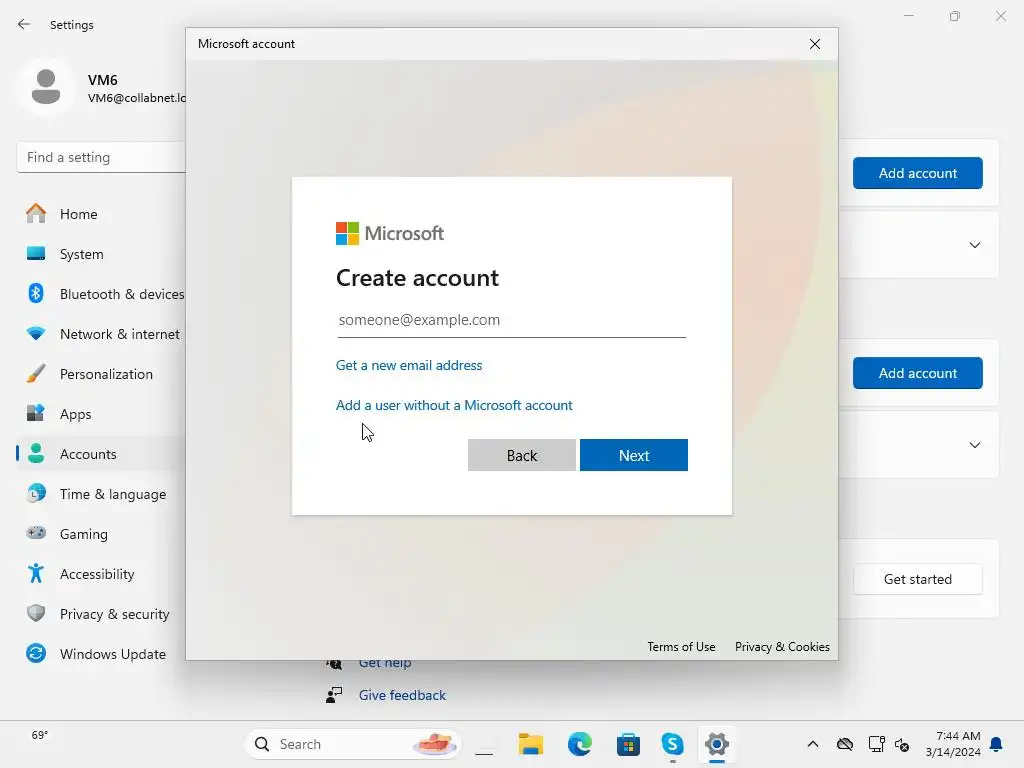This screenshot has width=1024, height=768.
Task: Launch Microsoft Edge from the taskbar
Action: point(580,744)
